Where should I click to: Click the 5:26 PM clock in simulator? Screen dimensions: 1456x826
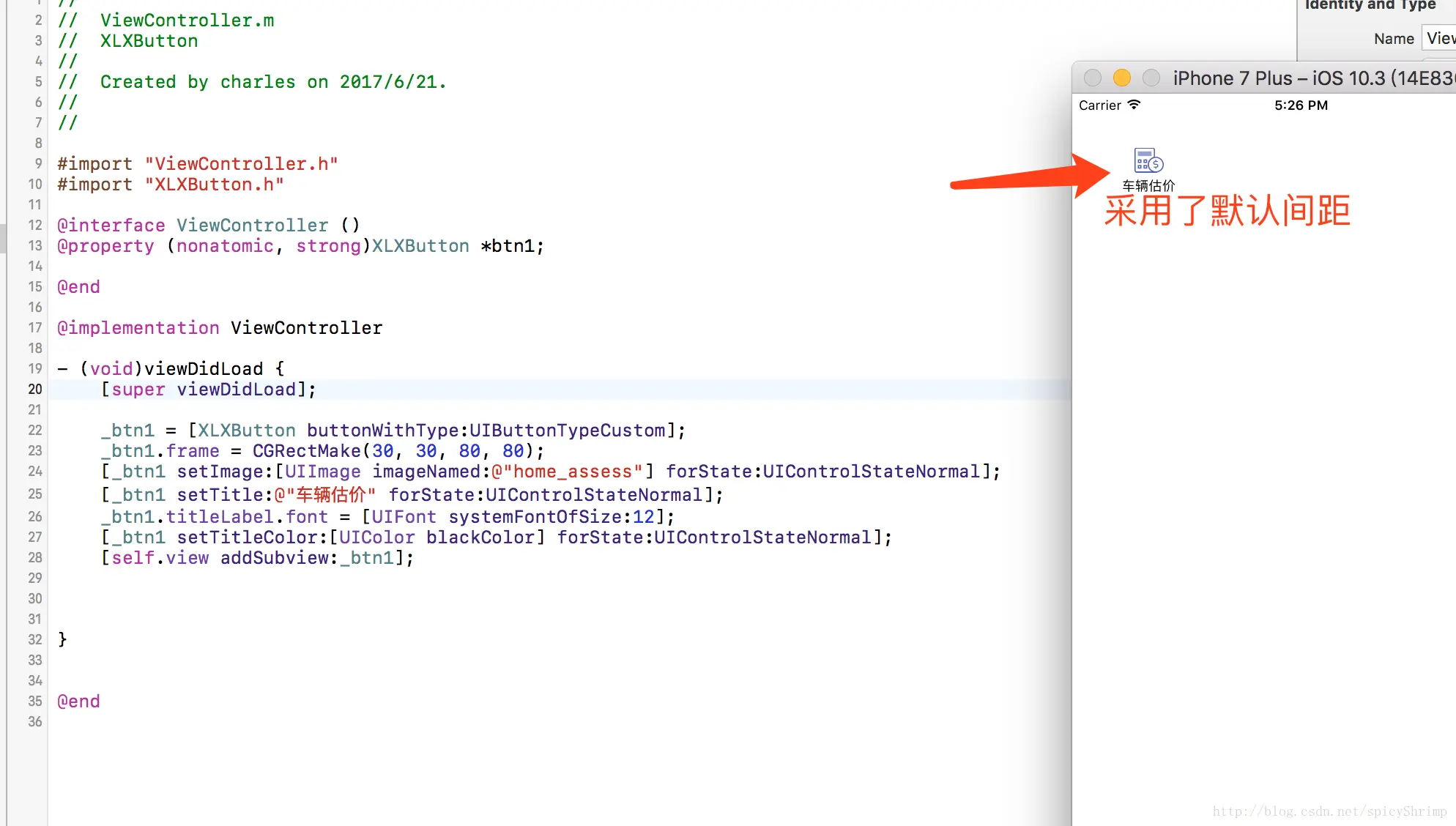point(1301,105)
